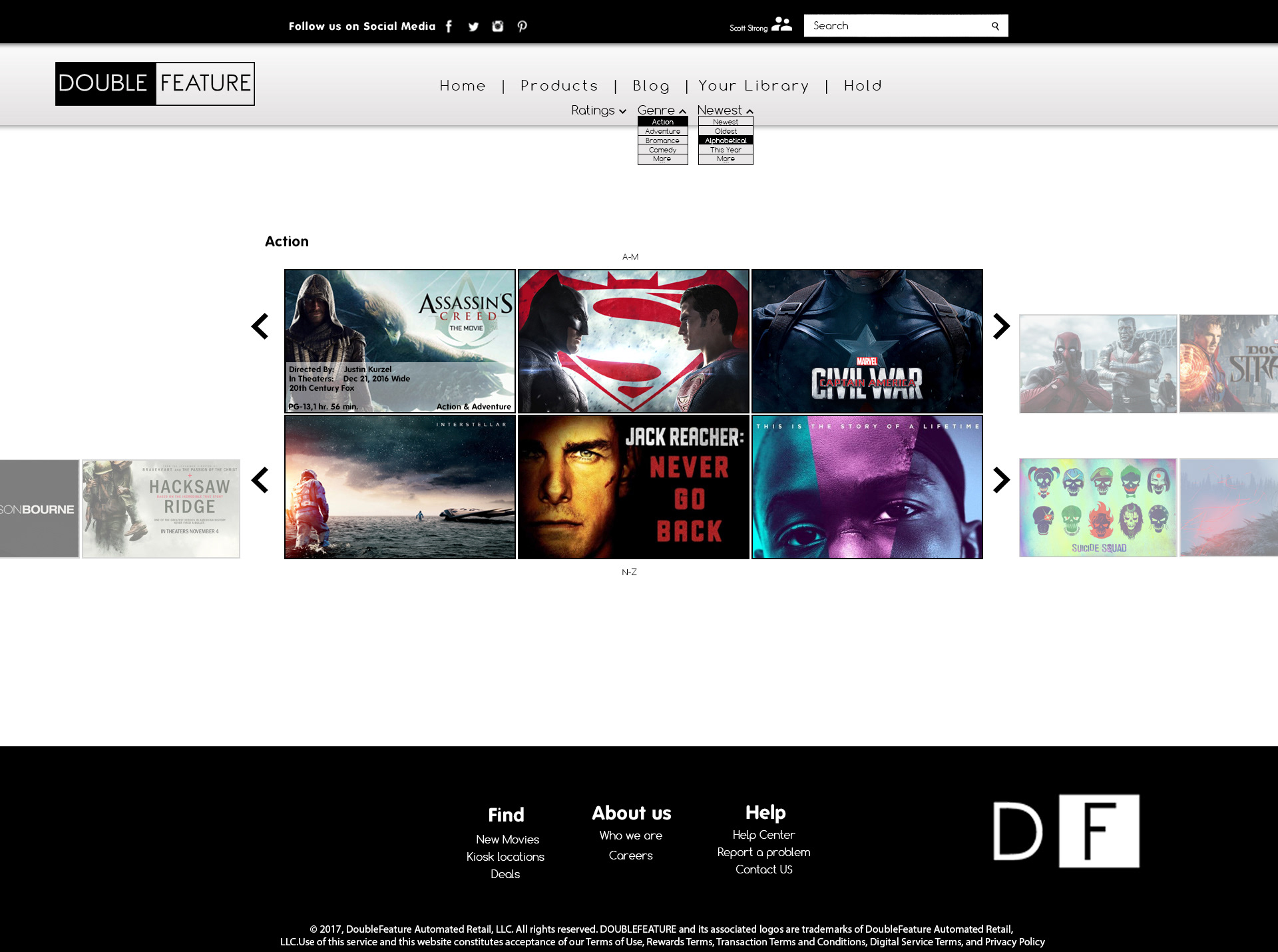
Task: Open faded Jason Bourne thumbnail
Action: pos(39,509)
